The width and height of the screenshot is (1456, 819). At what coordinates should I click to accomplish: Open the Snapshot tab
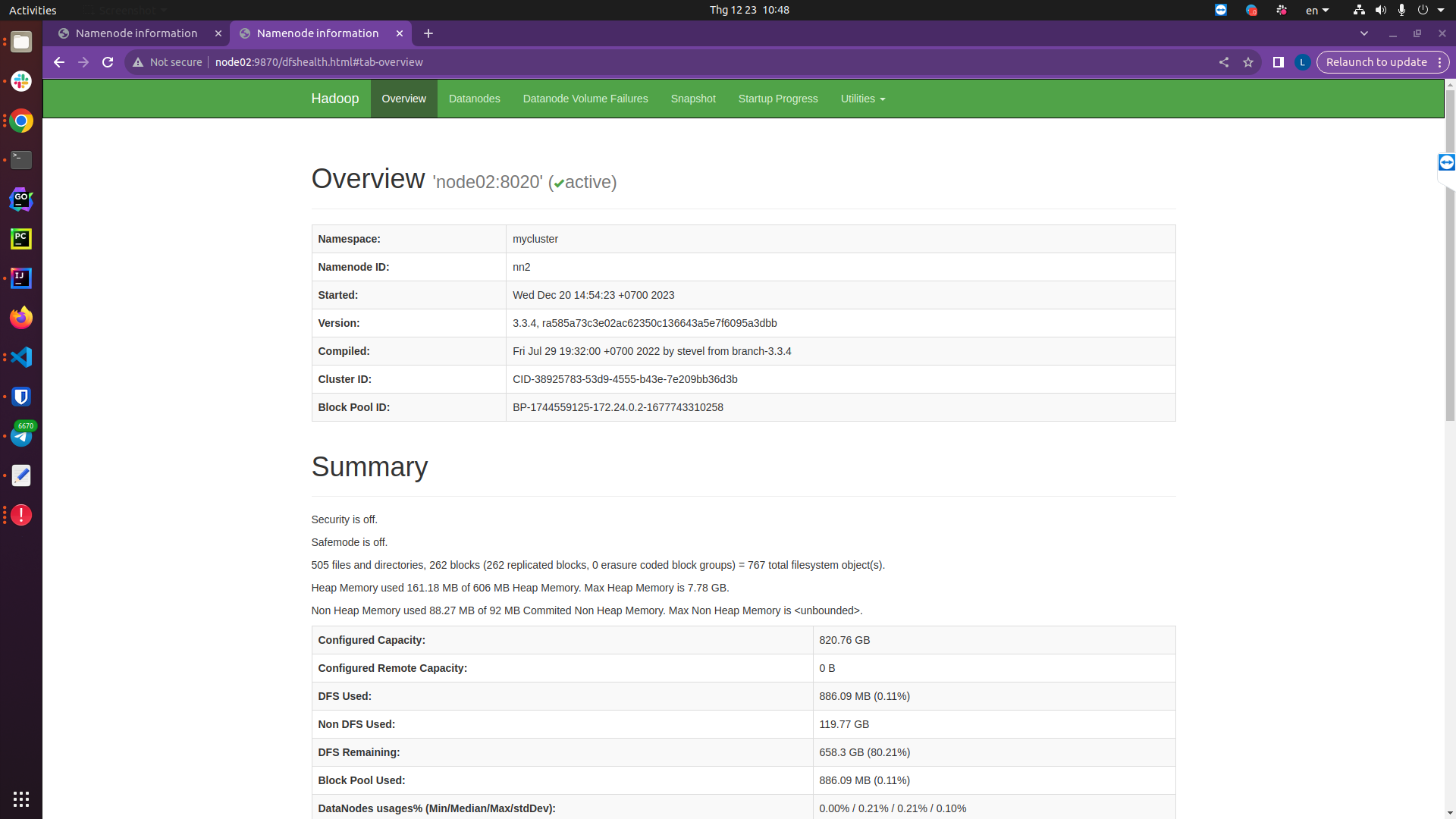[x=693, y=99]
